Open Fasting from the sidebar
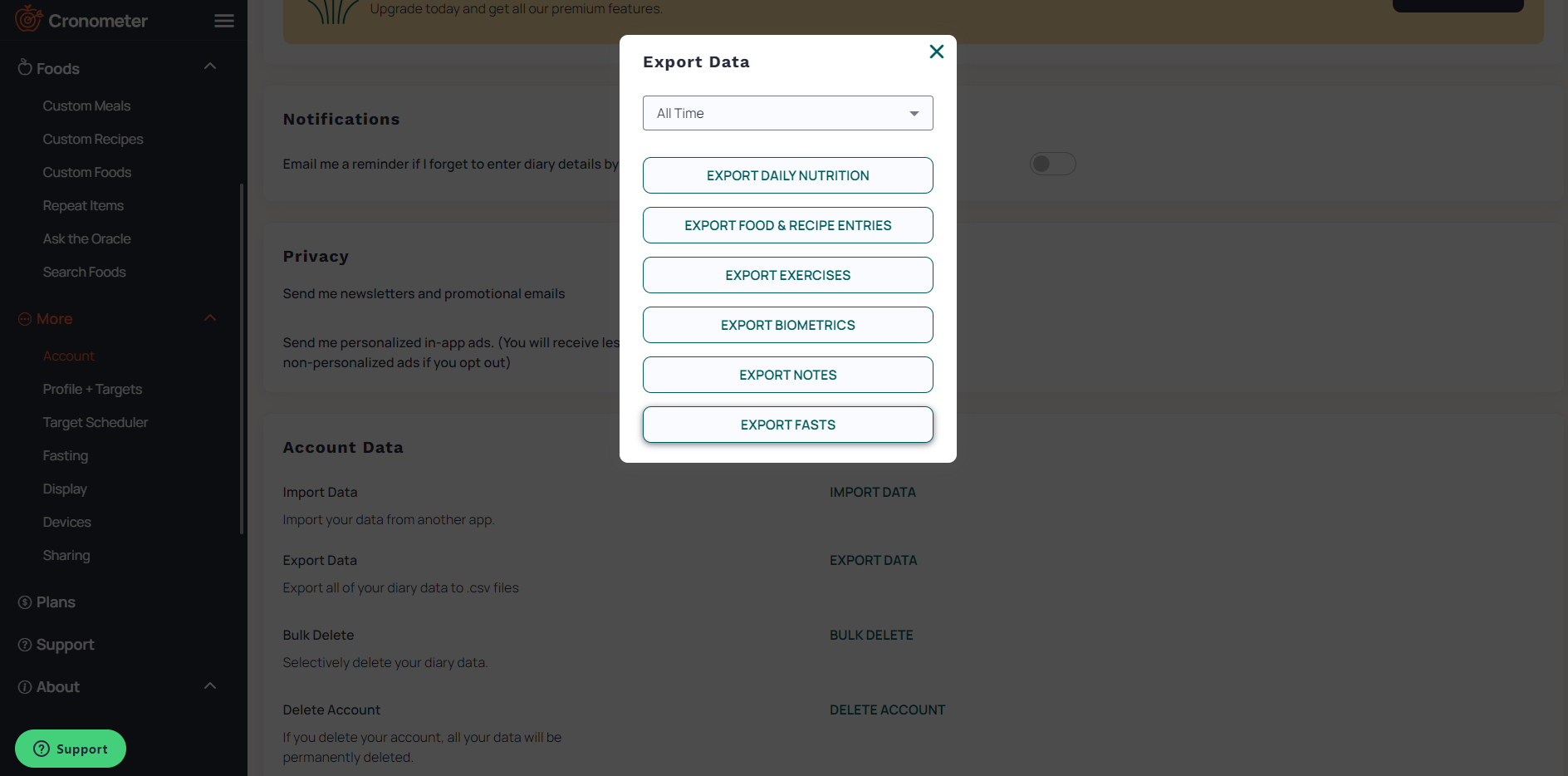Screen dimensions: 1568x776 [x=65, y=455]
